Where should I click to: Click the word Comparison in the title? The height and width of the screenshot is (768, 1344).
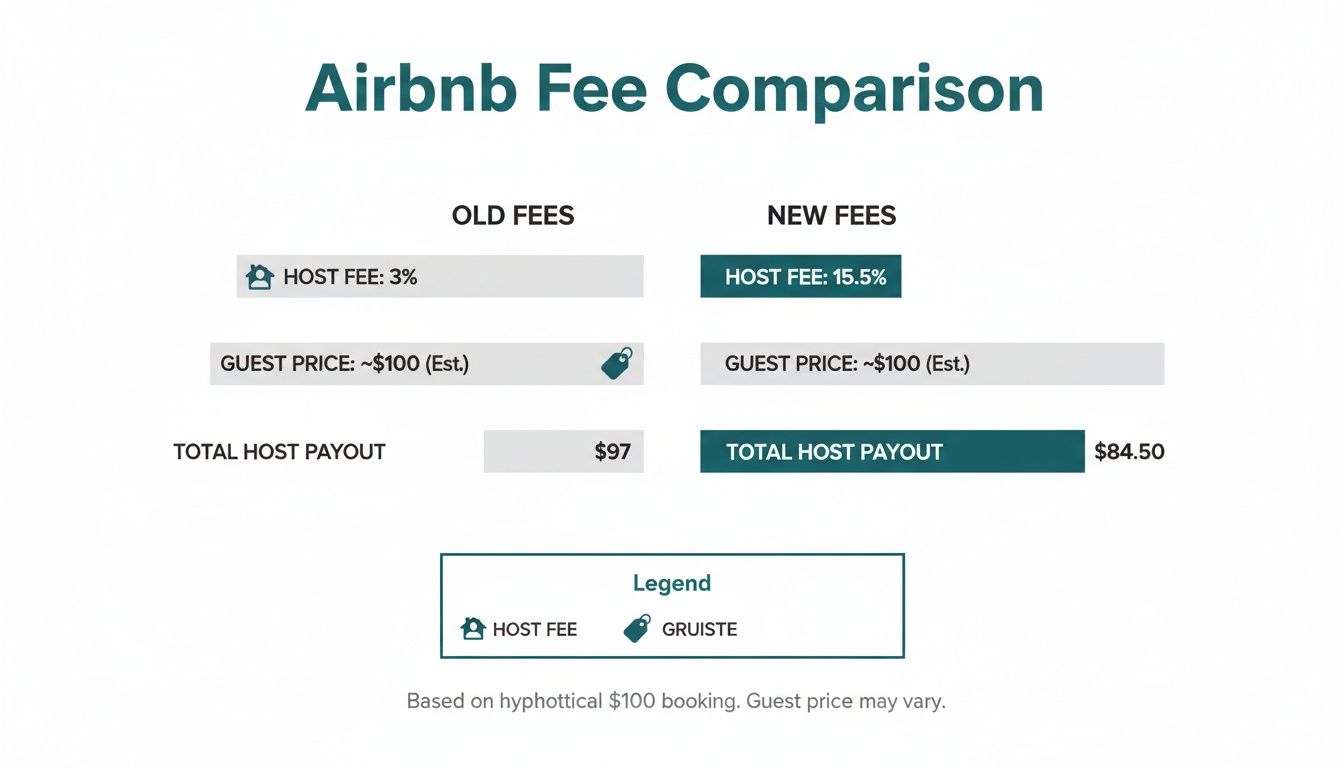[853, 90]
